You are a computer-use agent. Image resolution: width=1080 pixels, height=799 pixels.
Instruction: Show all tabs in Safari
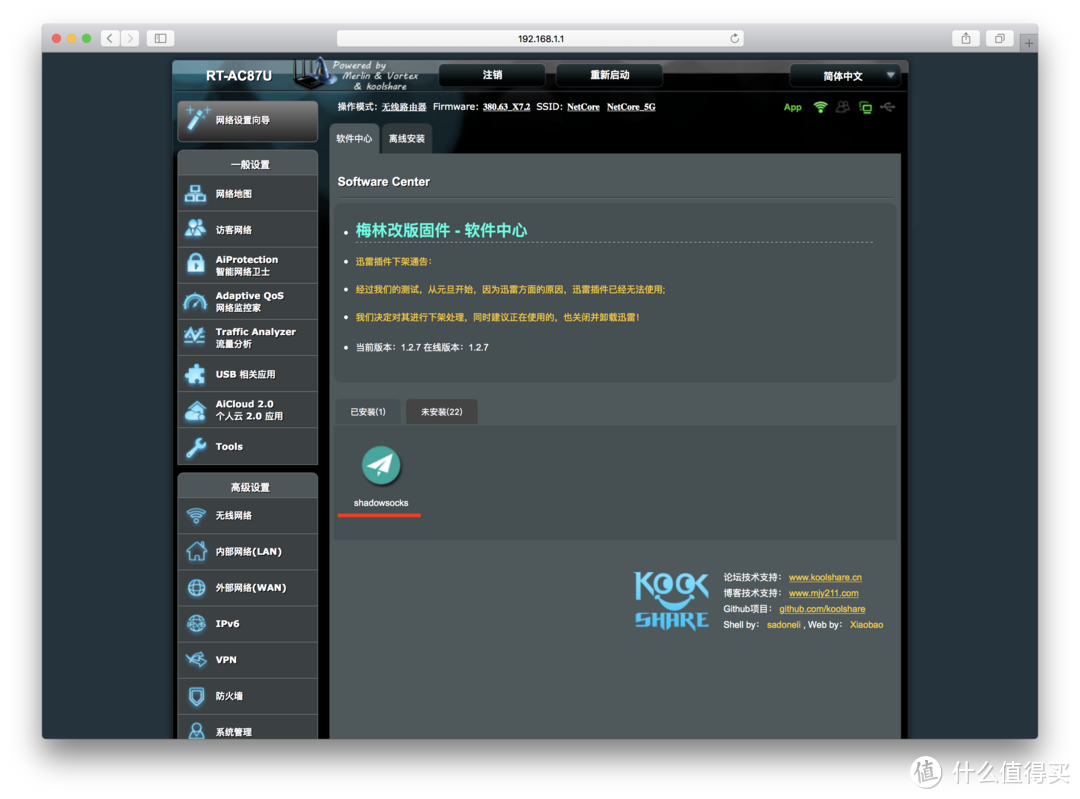pyautogui.click(x=999, y=39)
